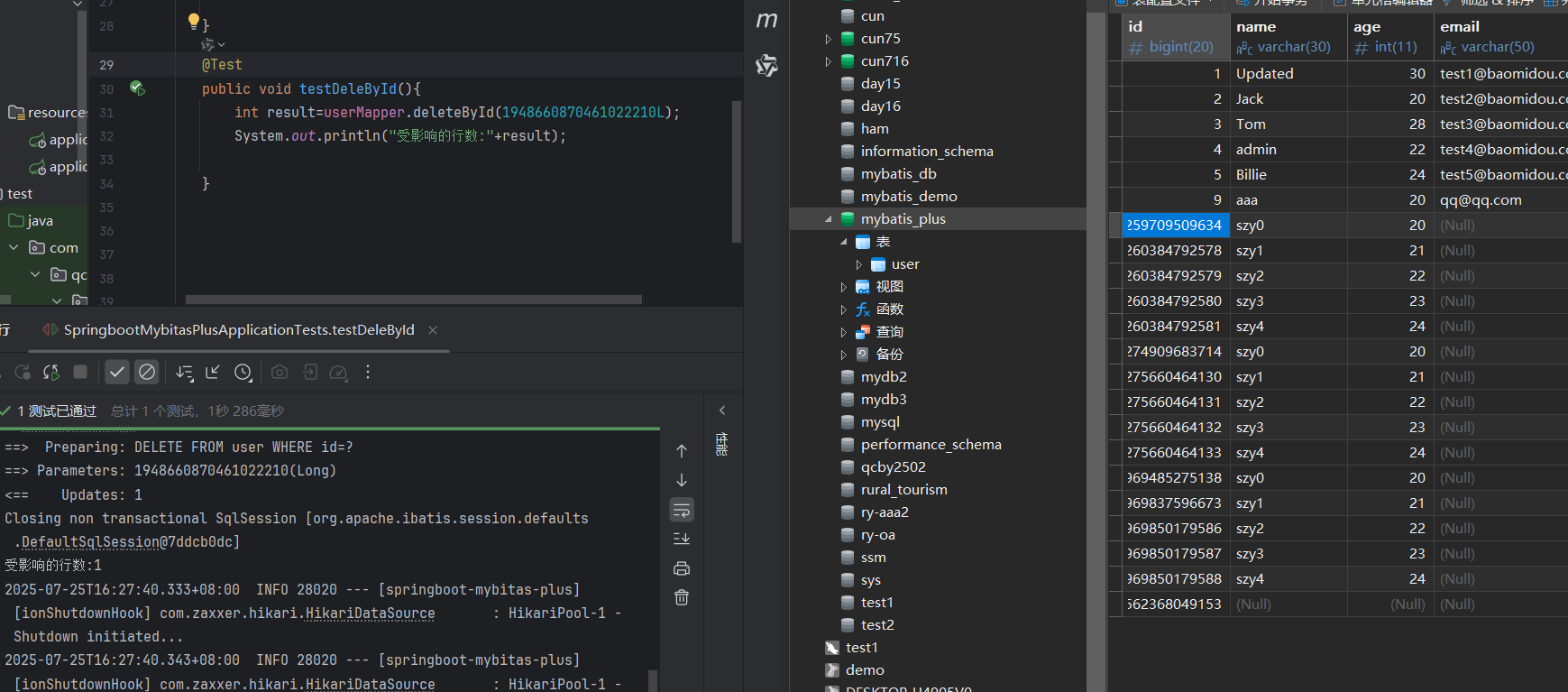Click the lightbulb intention icon in editor

pos(193,20)
